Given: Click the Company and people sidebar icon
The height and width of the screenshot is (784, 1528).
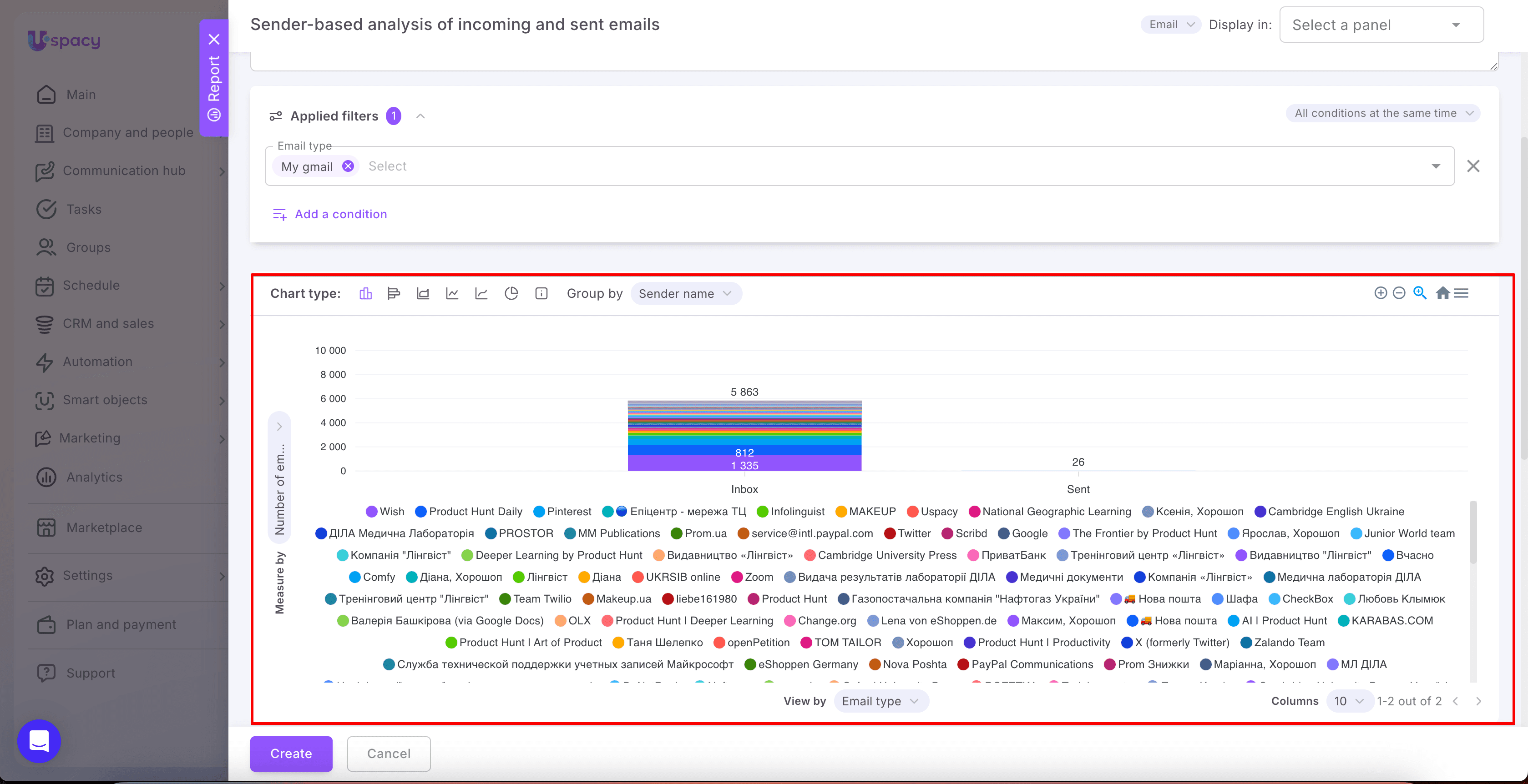Looking at the screenshot, I should (x=45, y=133).
